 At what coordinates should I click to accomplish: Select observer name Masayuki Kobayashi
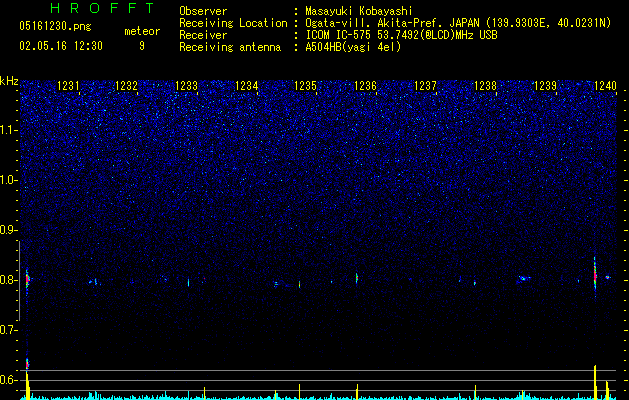point(359,11)
